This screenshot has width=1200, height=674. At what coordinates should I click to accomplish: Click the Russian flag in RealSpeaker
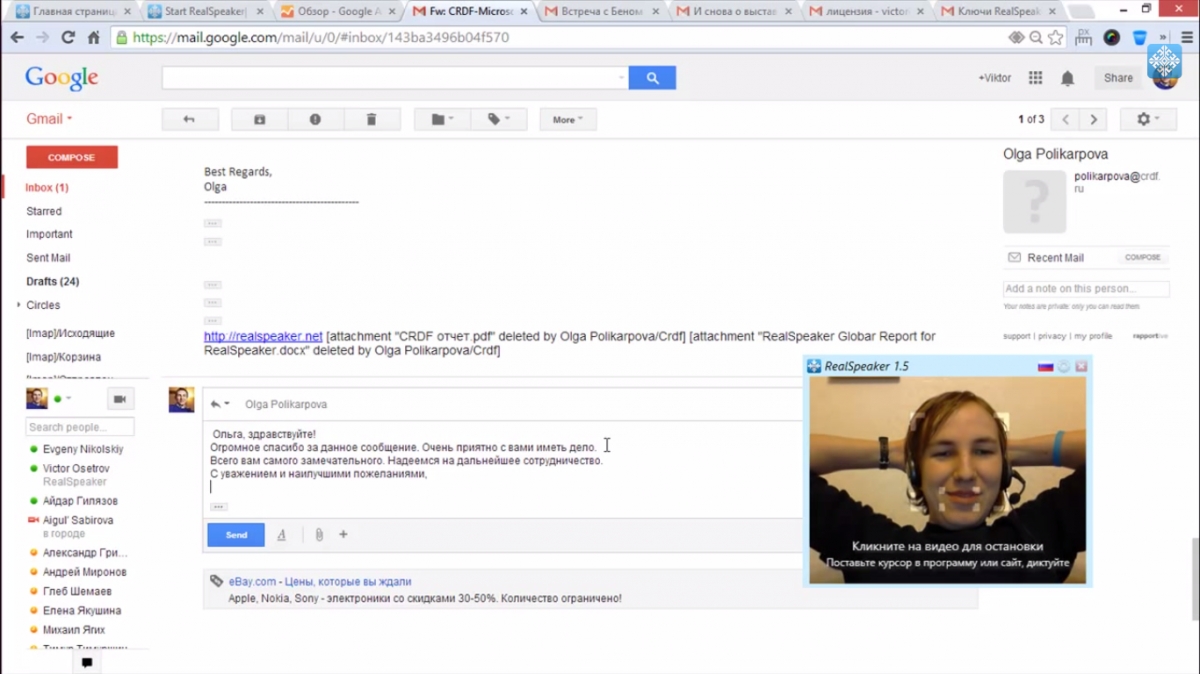1045,367
